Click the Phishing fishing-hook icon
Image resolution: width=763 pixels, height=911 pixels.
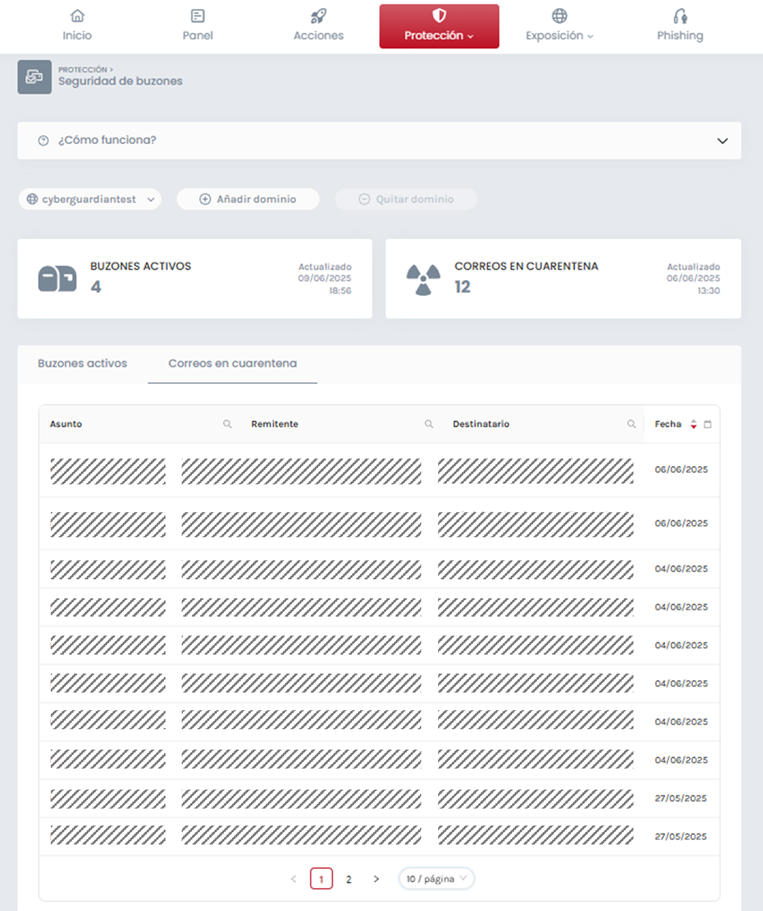[680, 16]
